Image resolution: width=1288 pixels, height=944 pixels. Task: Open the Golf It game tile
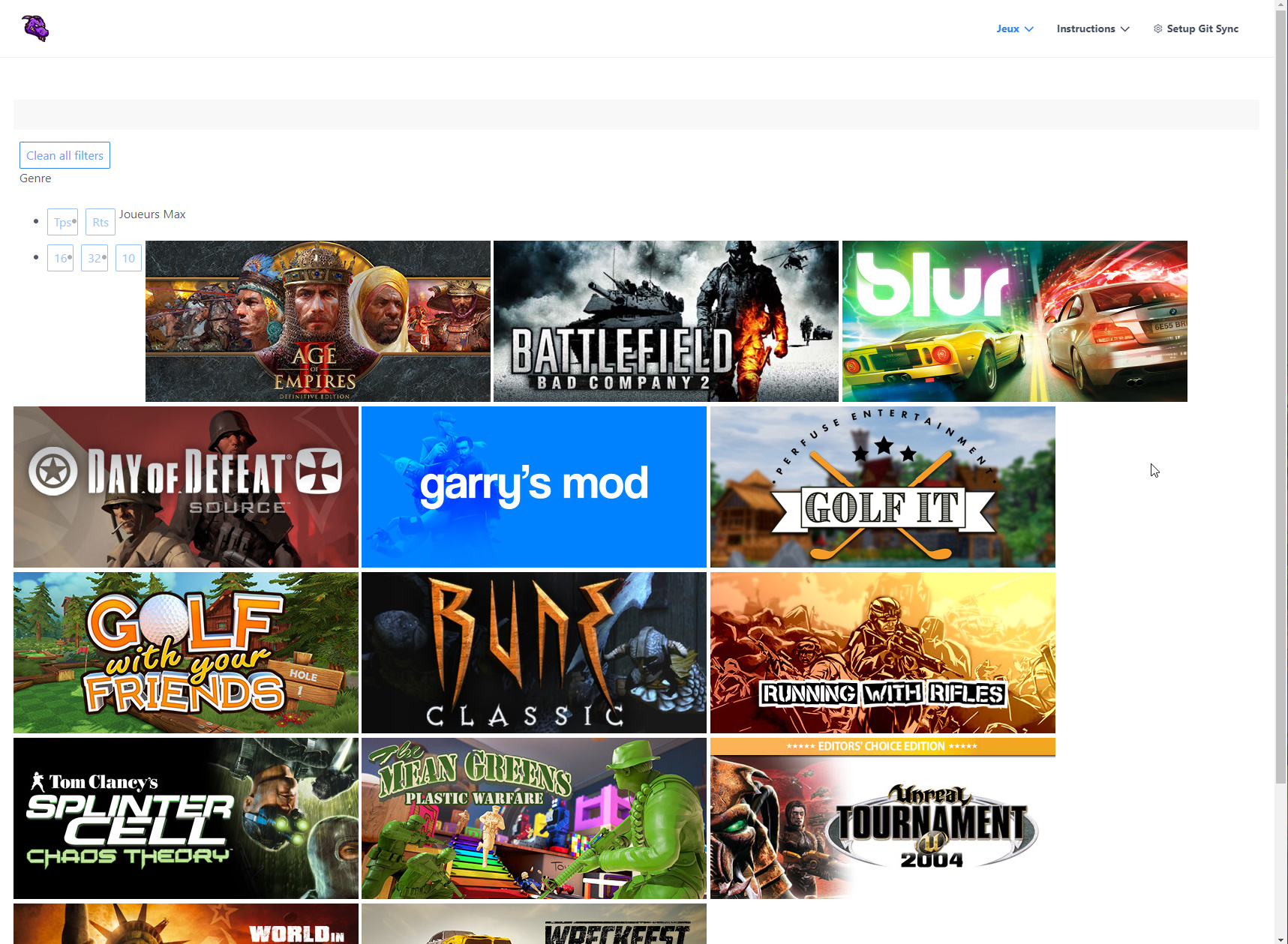click(x=883, y=487)
